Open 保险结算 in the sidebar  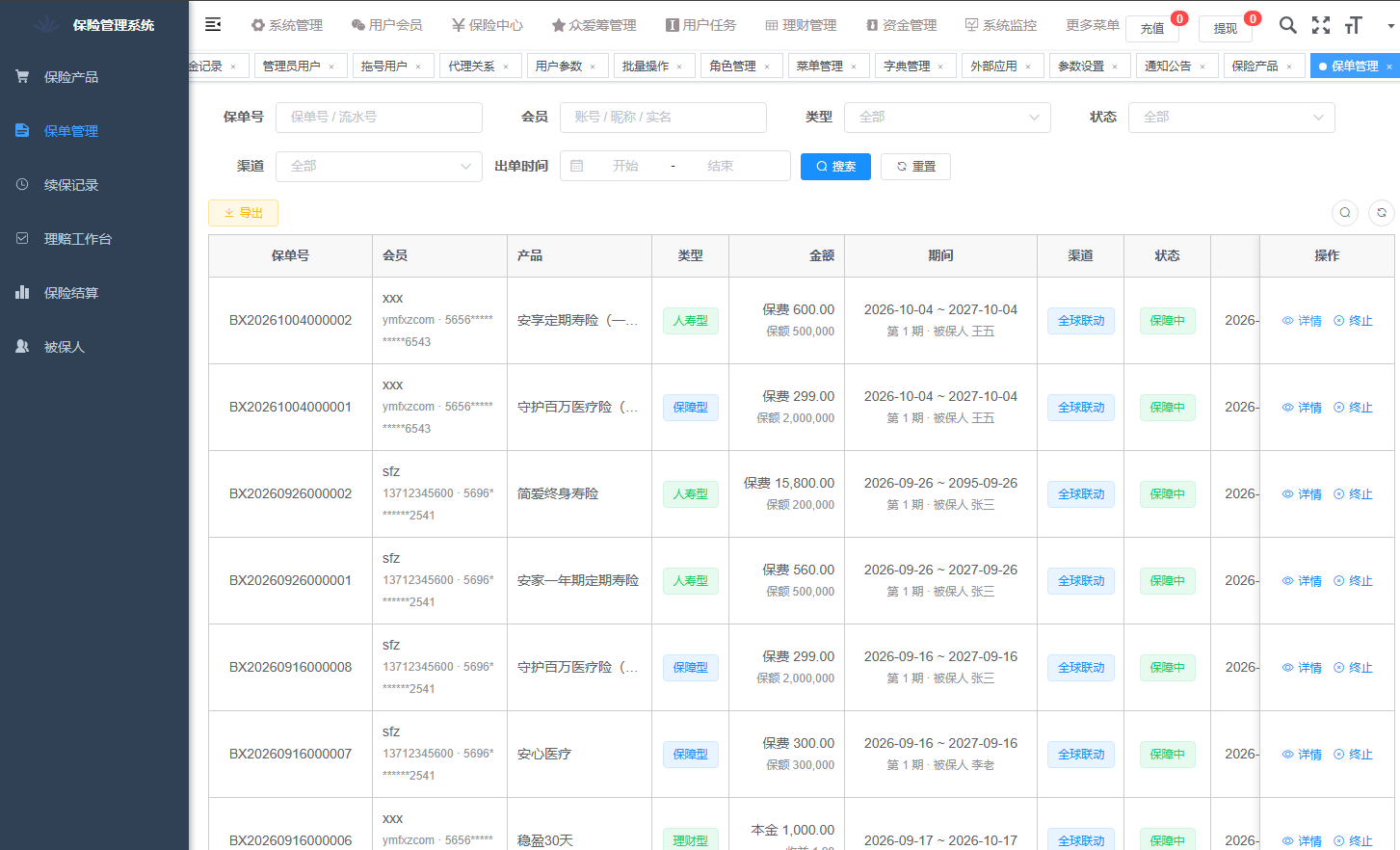(94, 292)
